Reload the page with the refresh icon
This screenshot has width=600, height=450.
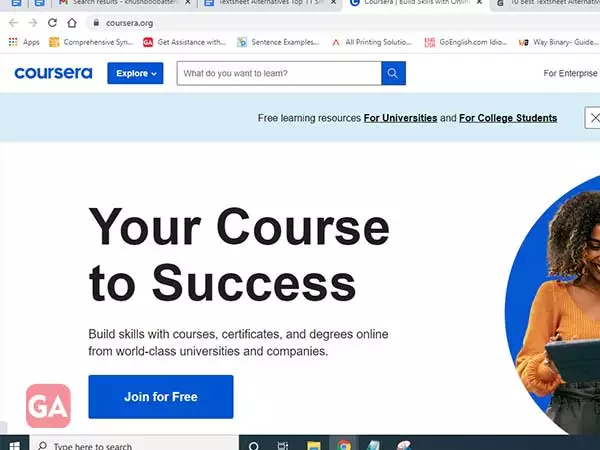click(52, 23)
